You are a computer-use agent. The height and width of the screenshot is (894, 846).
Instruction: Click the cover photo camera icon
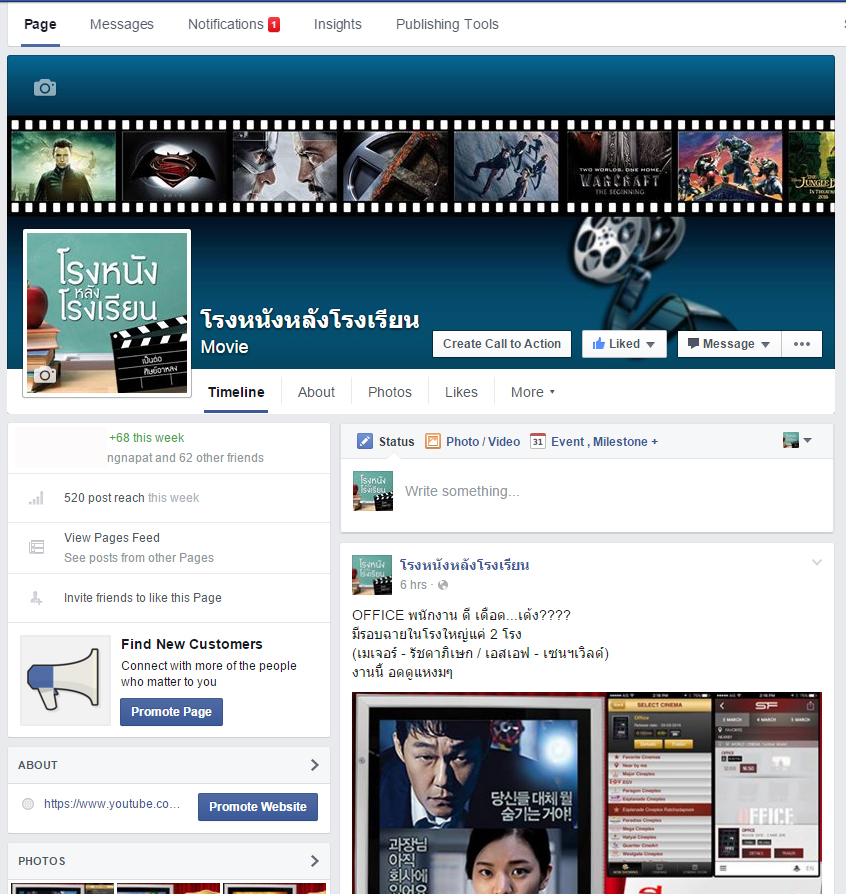[45, 88]
